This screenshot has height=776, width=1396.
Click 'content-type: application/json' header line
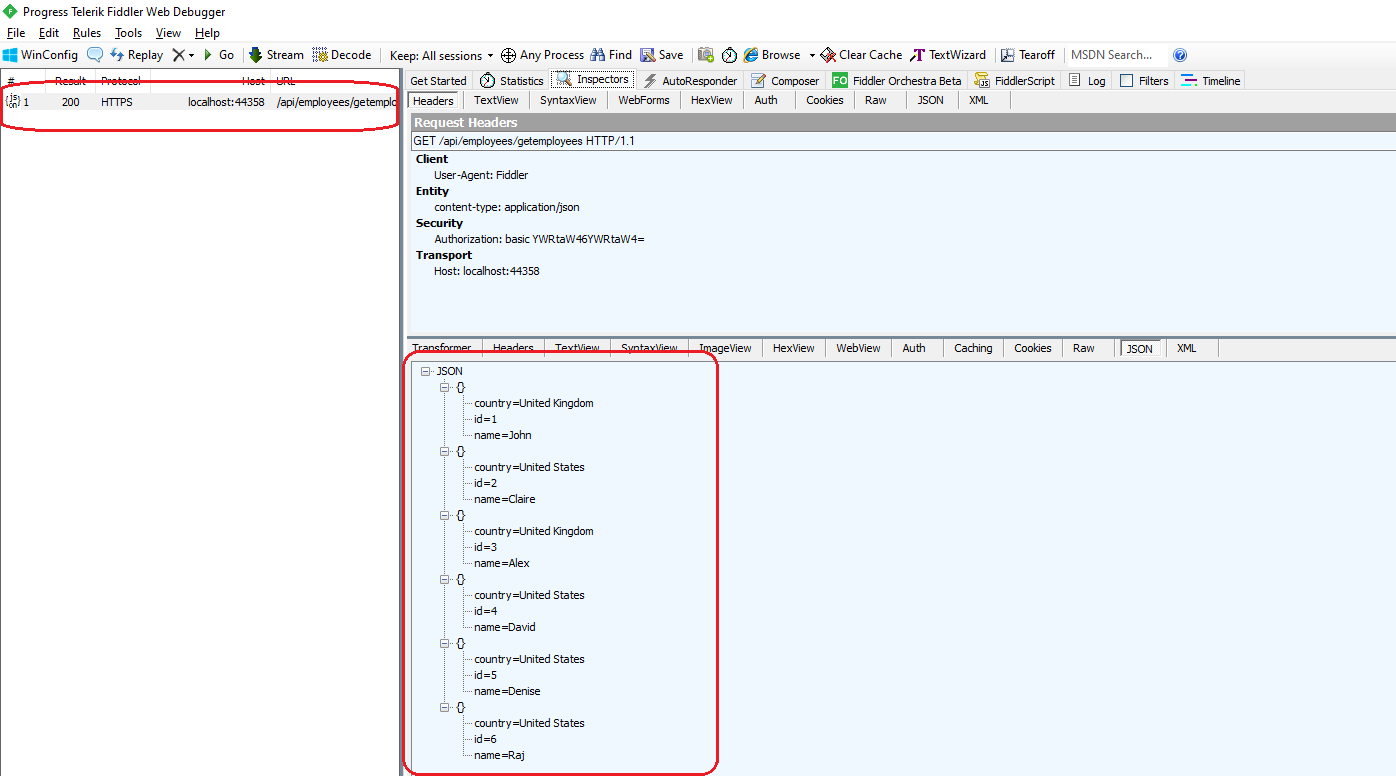click(507, 207)
